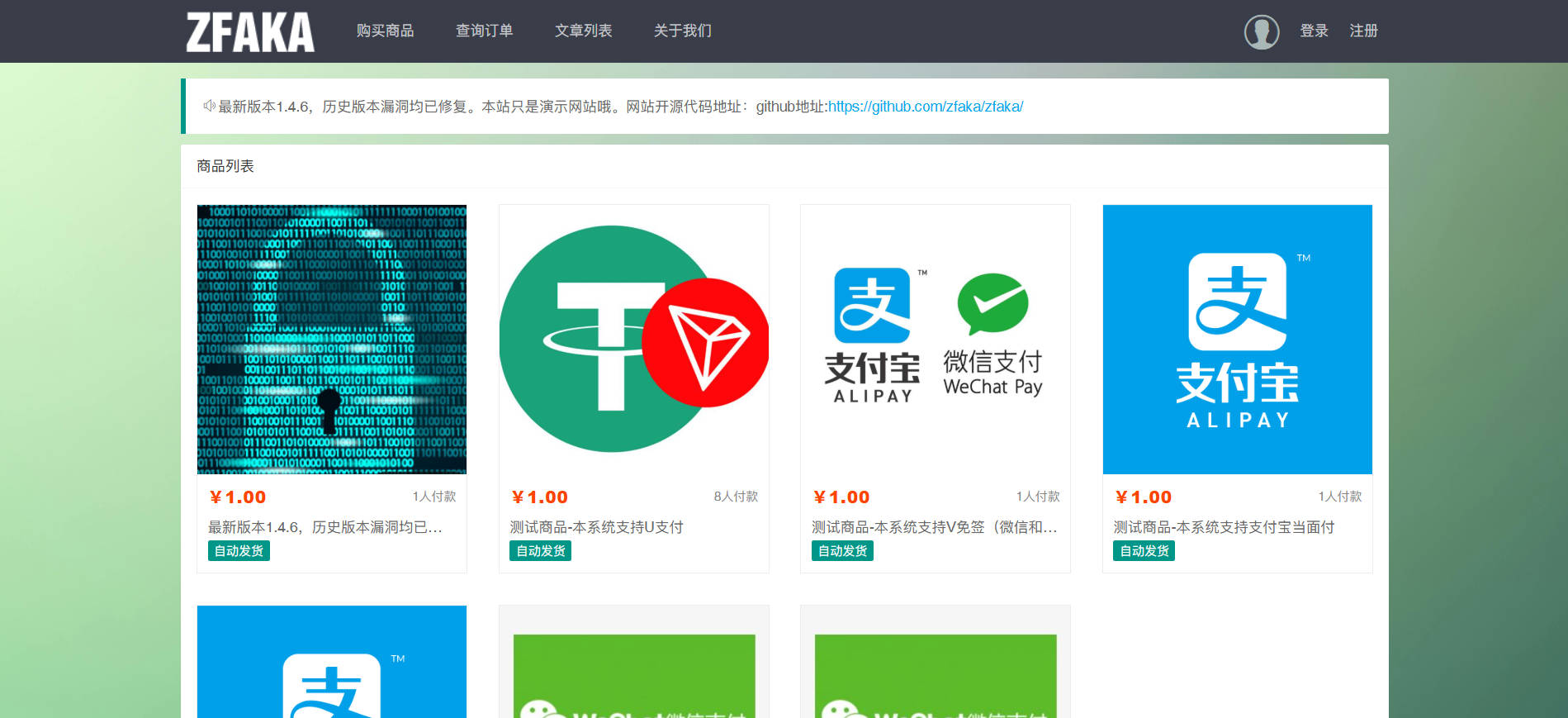Open the blue Alipay logo product image
This screenshot has height=718, width=1568.
(x=1237, y=340)
